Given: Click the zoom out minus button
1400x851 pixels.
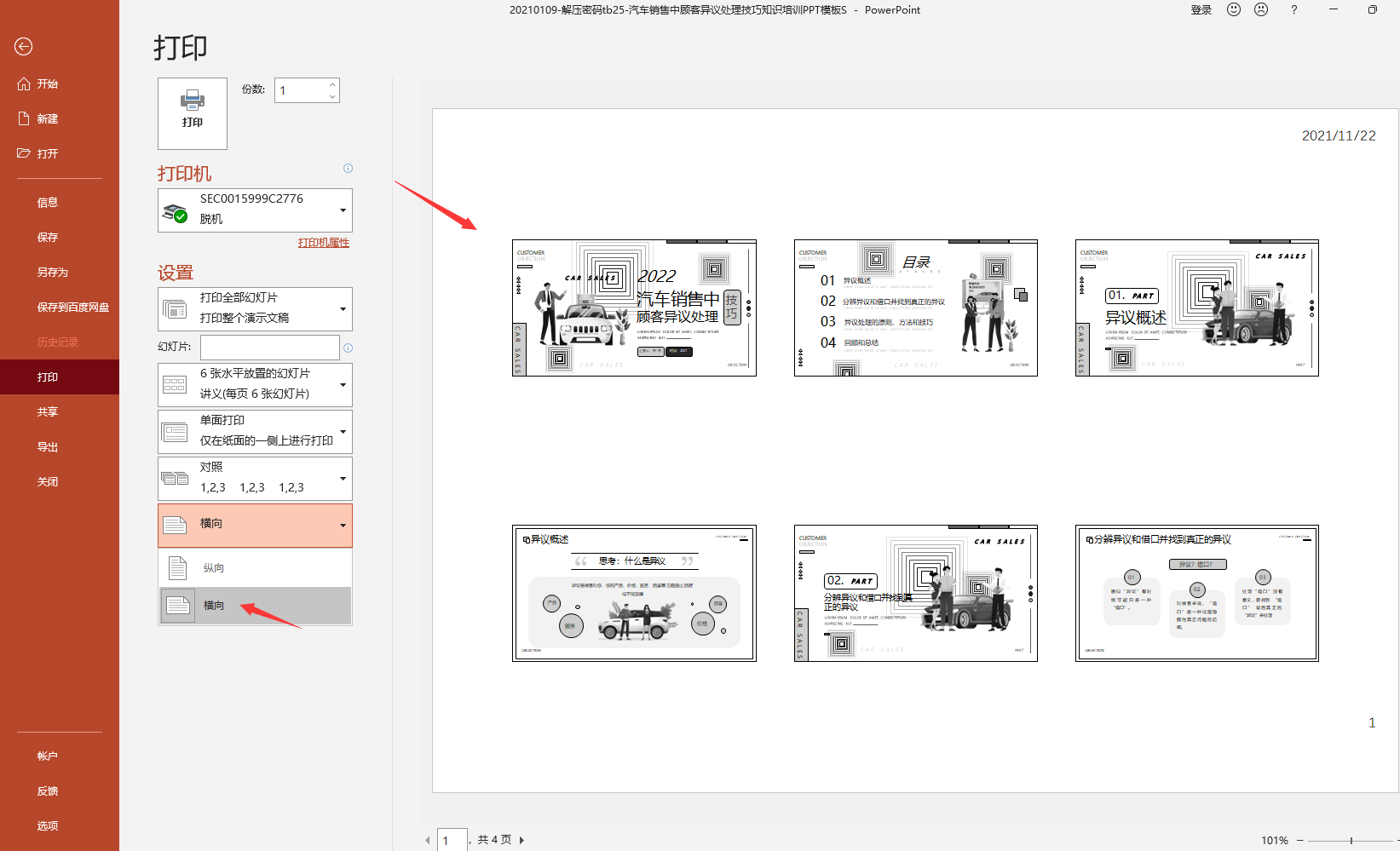Looking at the screenshot, I should coord(1299,840).
